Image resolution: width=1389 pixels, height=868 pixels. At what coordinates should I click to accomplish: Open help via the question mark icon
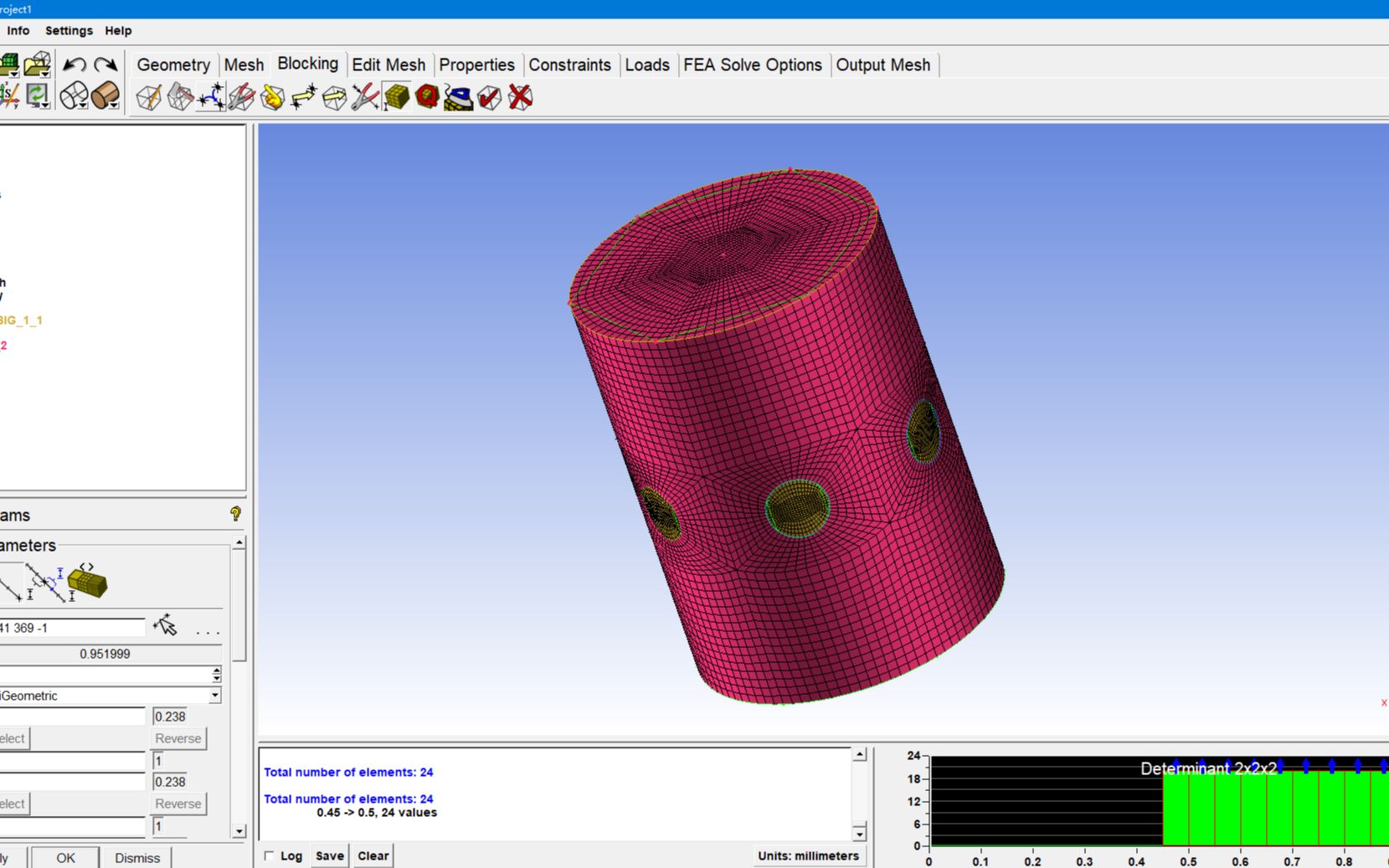(235, 514)
